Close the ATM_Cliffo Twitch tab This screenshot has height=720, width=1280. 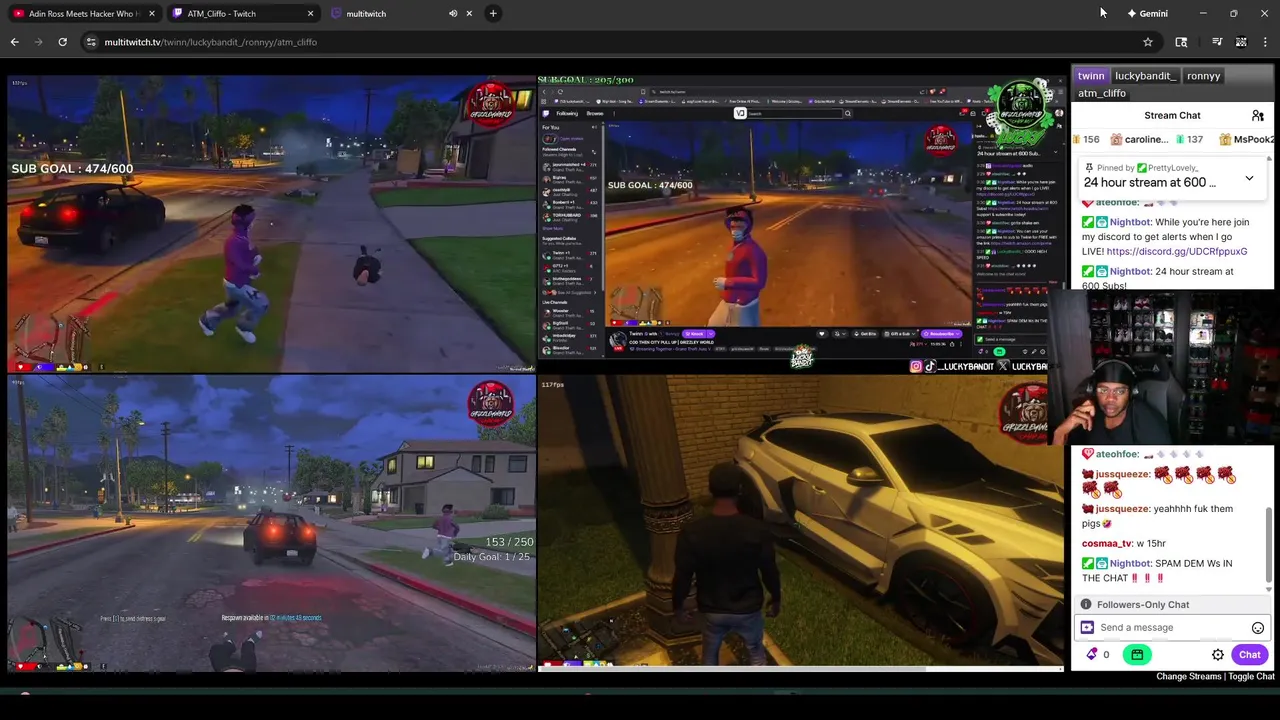pos(310,14)
